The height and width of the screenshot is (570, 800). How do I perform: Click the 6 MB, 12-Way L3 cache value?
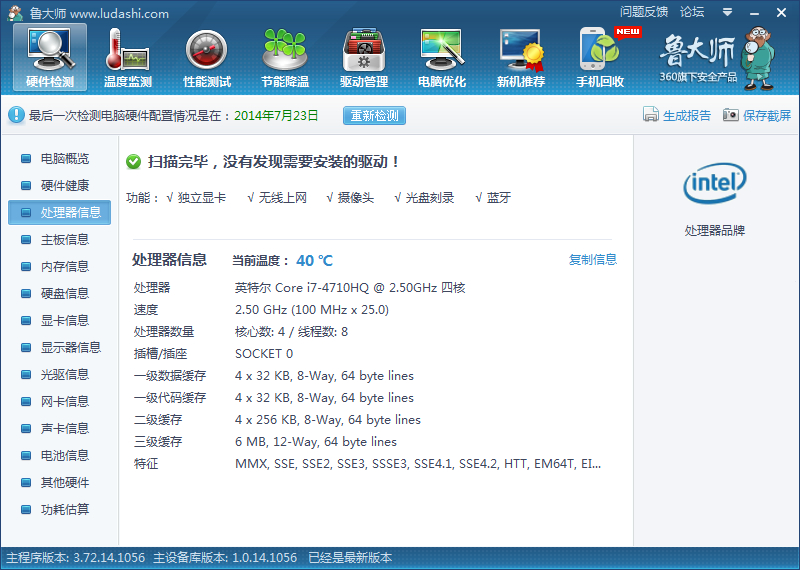click(x=316, y=442)
